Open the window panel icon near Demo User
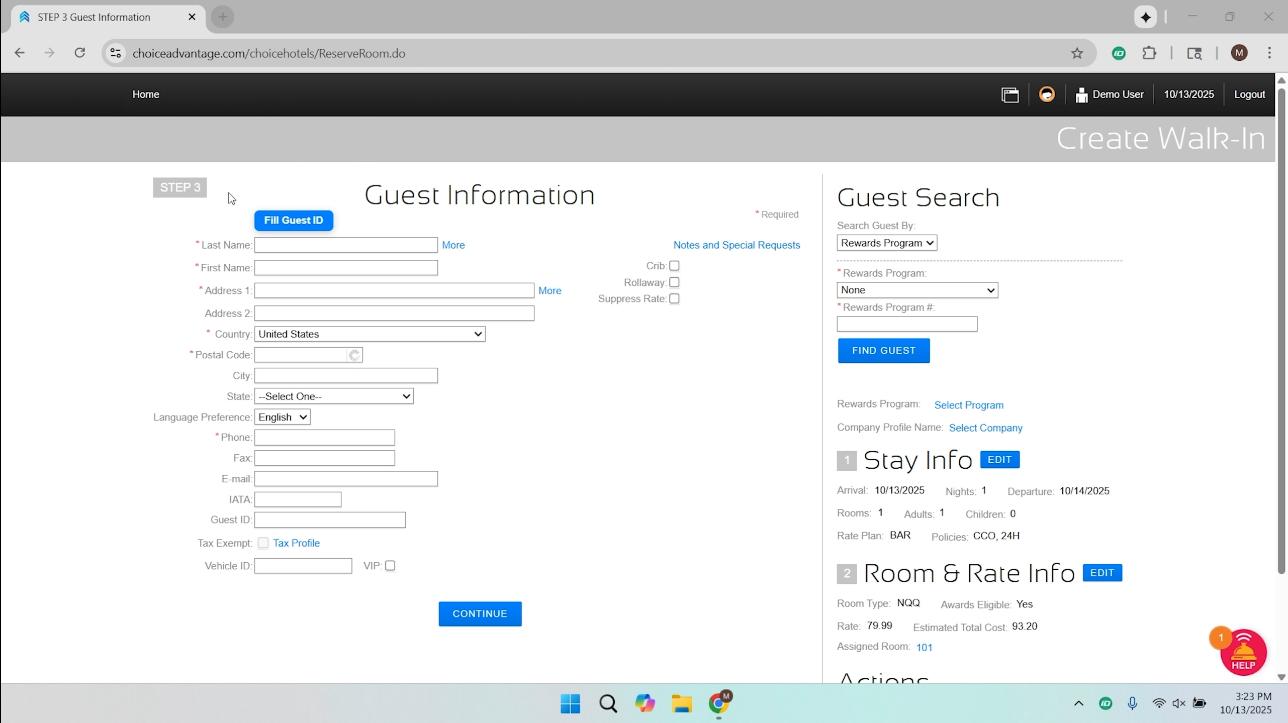The height and width of the screenshot is (723, 1288). click(1010, 95)
